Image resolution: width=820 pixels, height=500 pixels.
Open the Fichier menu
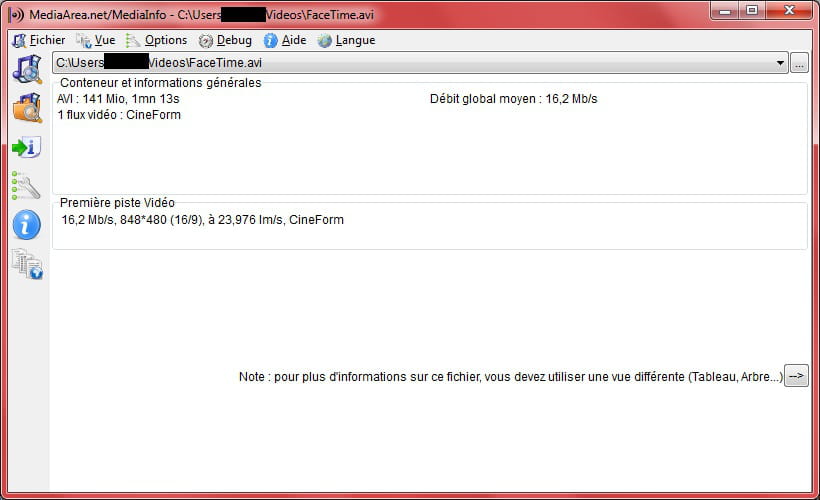[39, 40]
